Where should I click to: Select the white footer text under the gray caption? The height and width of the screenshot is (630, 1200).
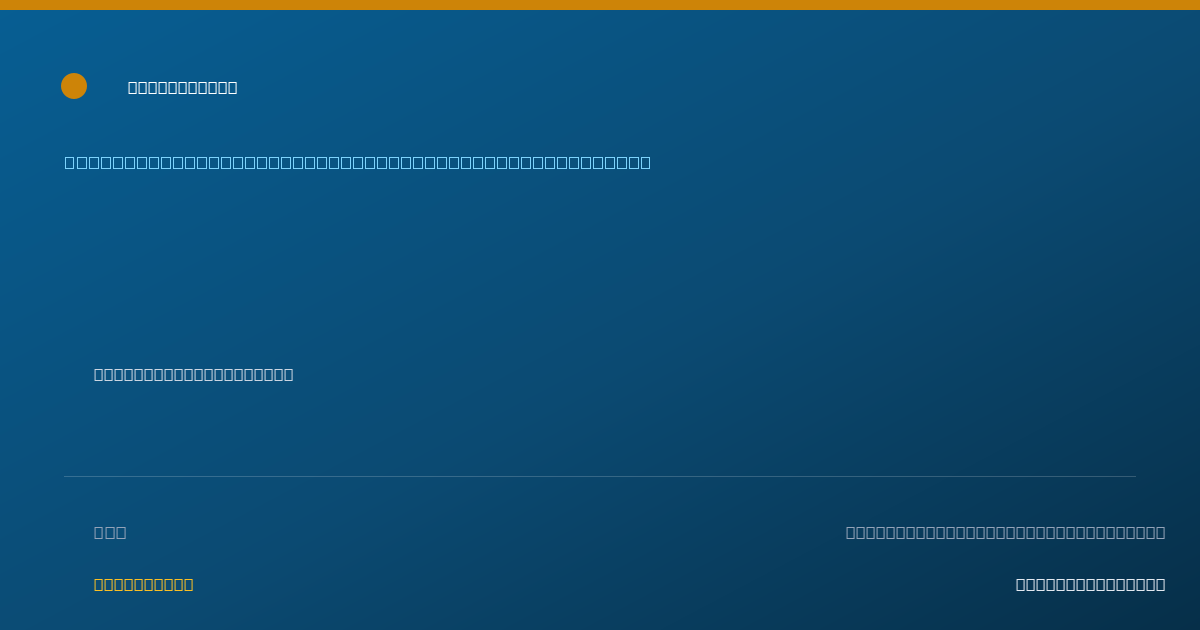1091,585
